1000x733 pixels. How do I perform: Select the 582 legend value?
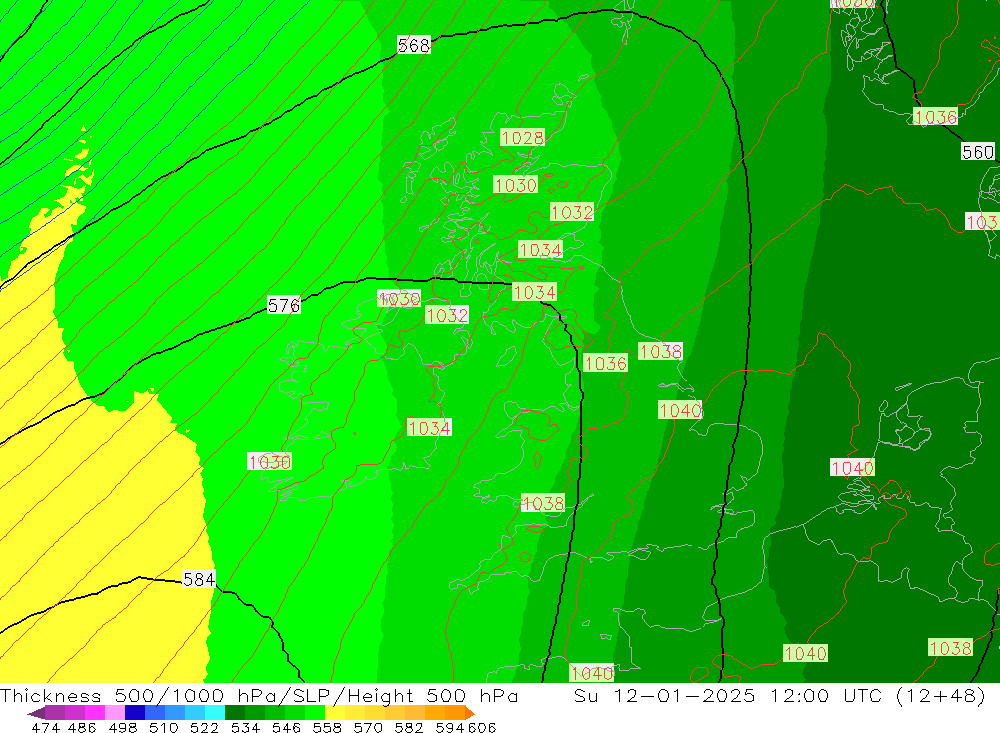(x=408, y=727)
